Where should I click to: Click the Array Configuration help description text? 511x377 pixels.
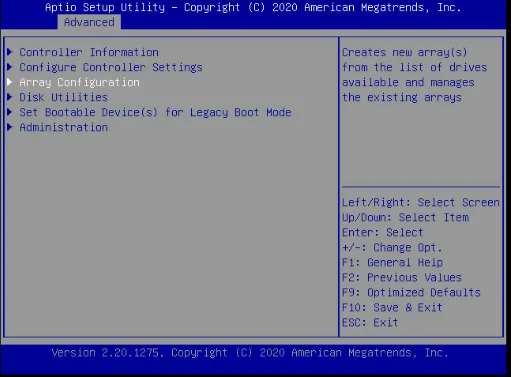coord(415,75)
